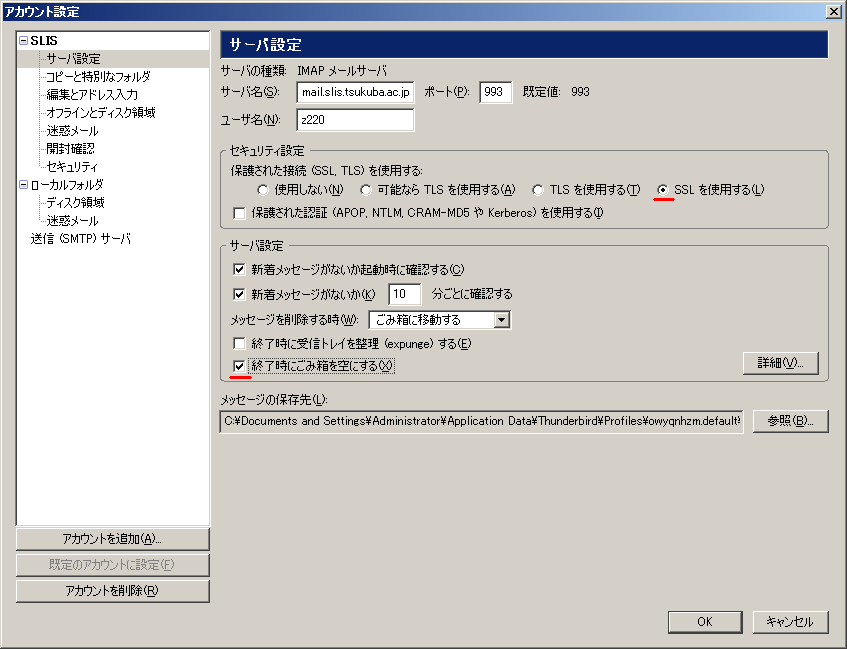Enable 保護された認証 checkbox
This screenshot has height=649, width=847.
click(x=239, y=213)
